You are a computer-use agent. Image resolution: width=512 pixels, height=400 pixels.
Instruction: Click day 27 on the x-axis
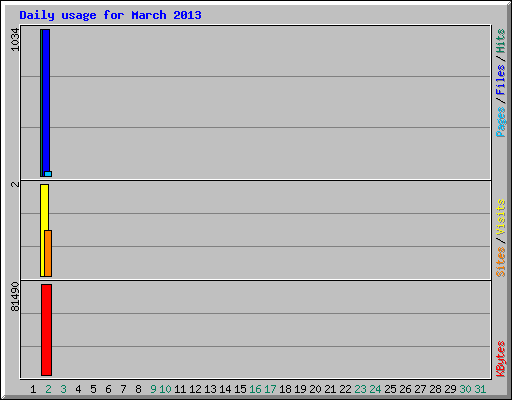coord(420,389)
